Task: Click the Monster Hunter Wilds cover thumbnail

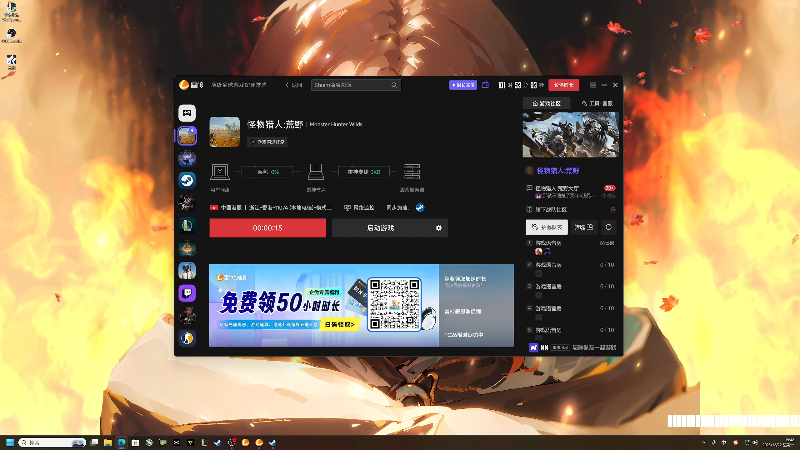Action: click(x=224, y=132)
